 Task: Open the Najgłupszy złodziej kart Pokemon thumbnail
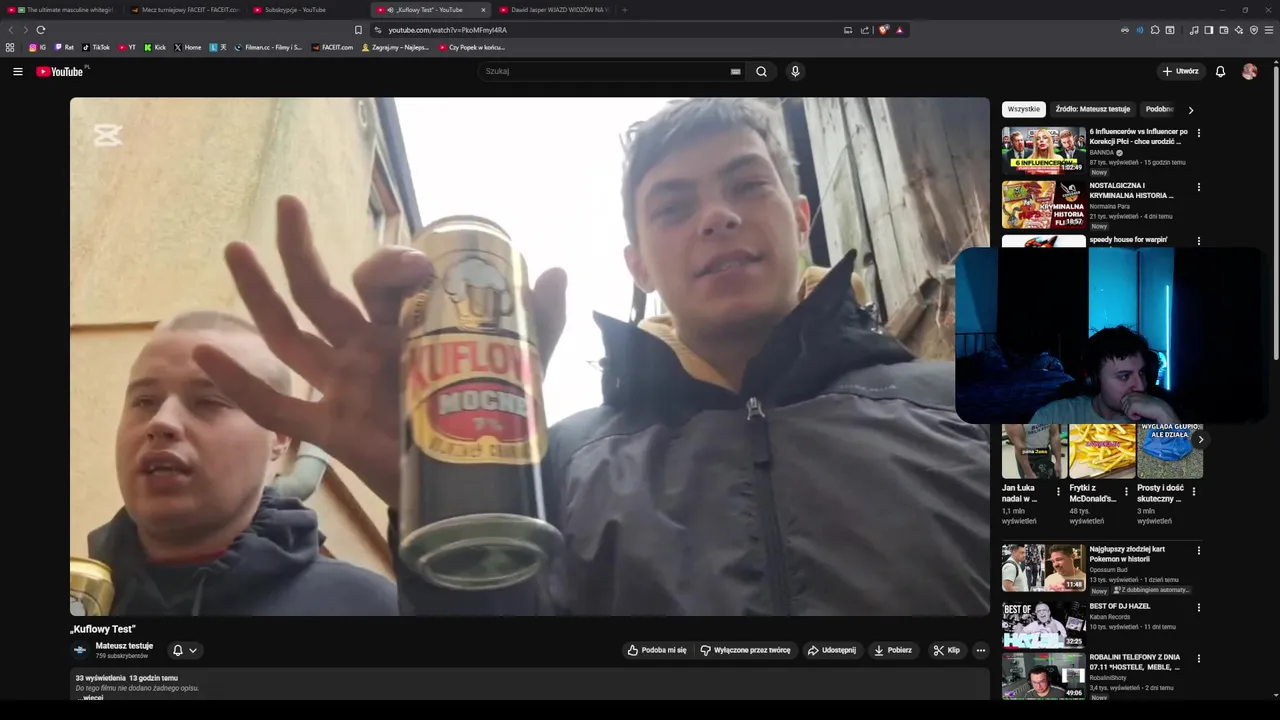coord(1043,568)
